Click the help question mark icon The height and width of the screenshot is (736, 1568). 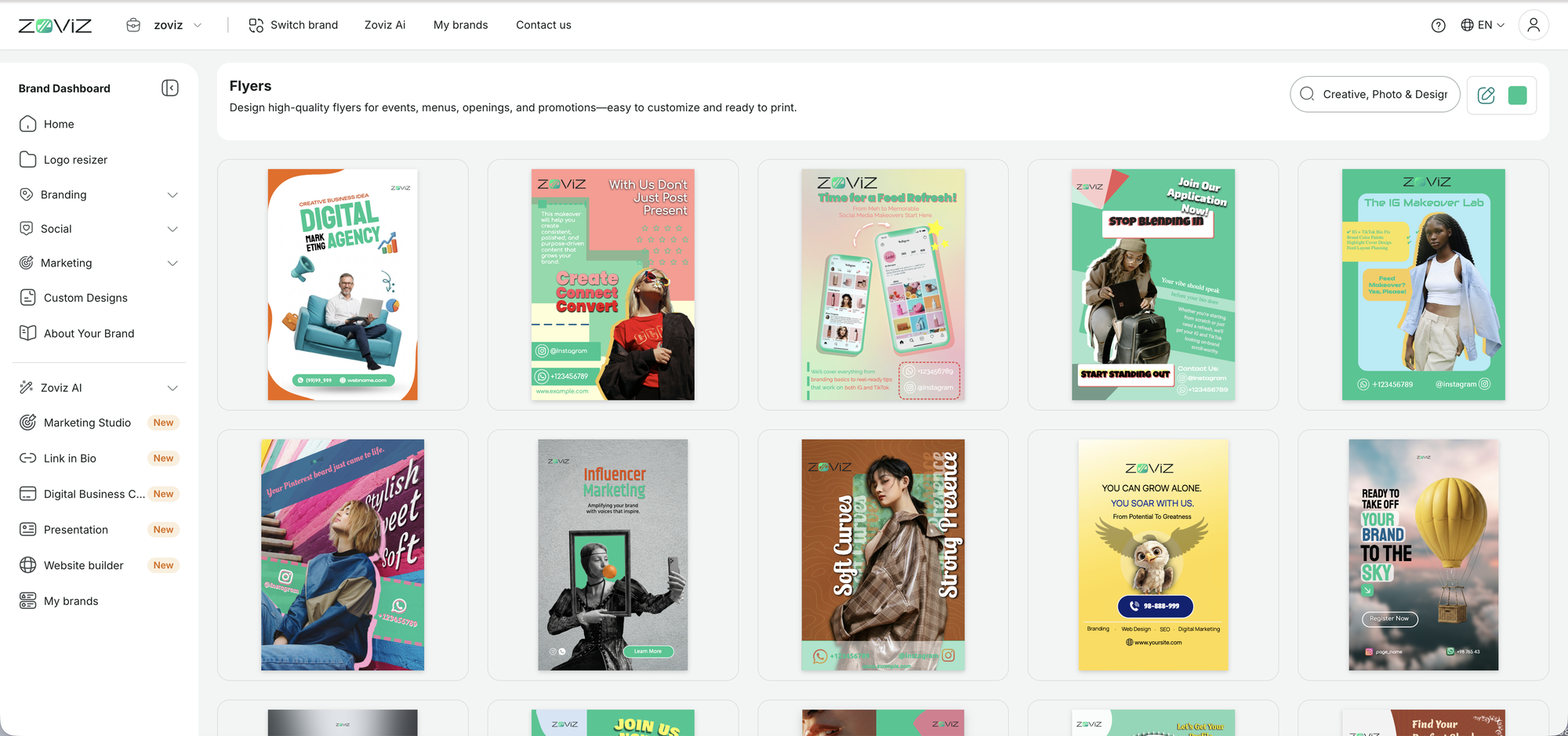tap(1438, 25)
